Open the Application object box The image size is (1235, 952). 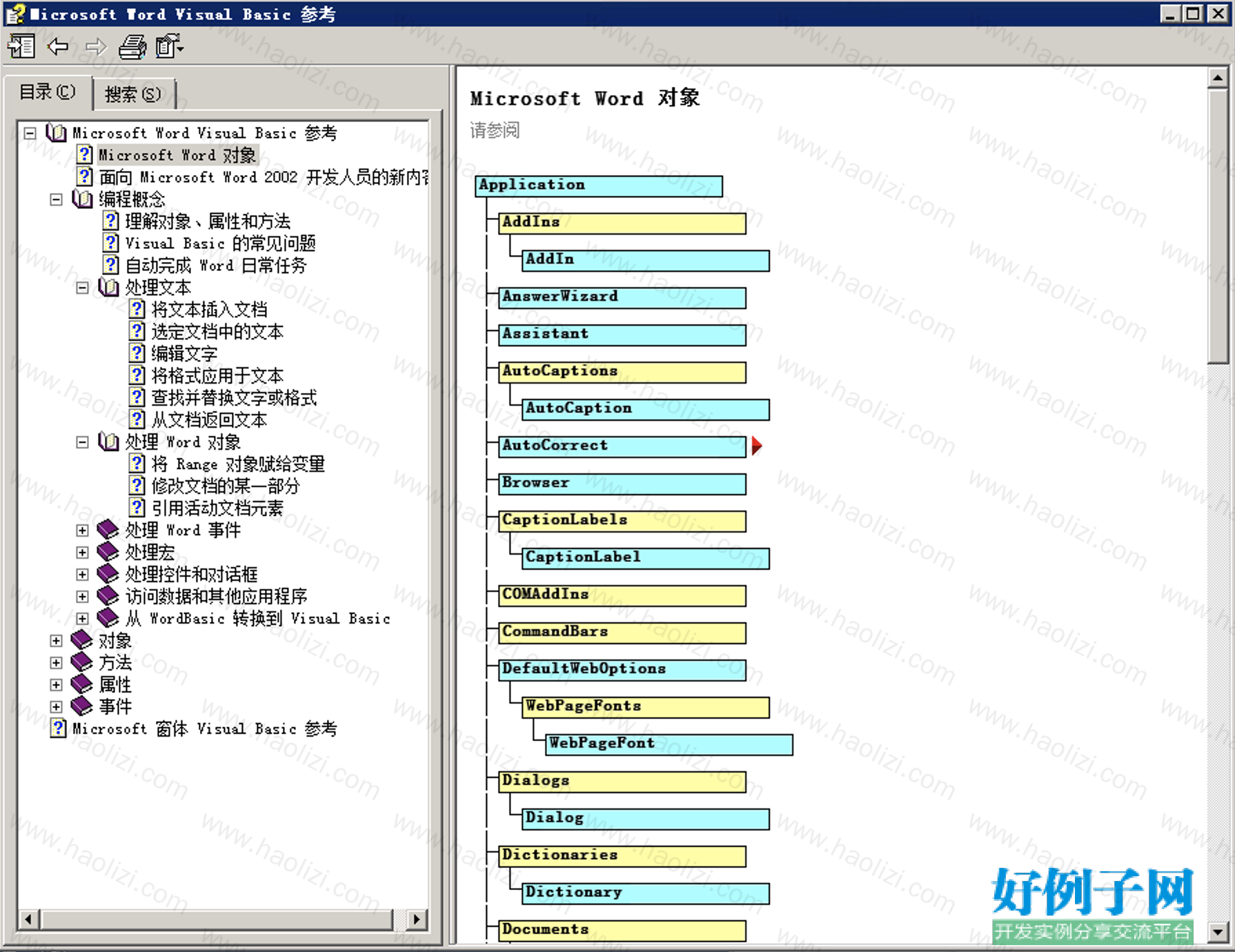click(x=599, y=186)
